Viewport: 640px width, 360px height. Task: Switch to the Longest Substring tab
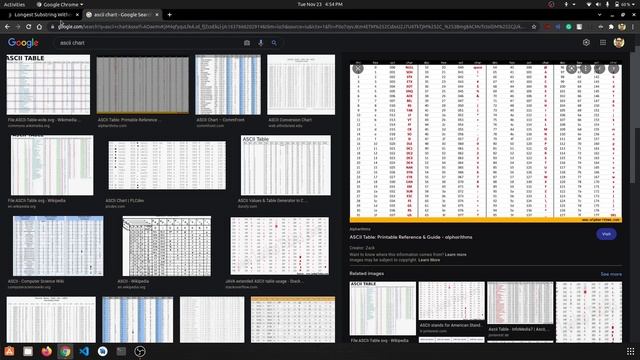[41, 15]
